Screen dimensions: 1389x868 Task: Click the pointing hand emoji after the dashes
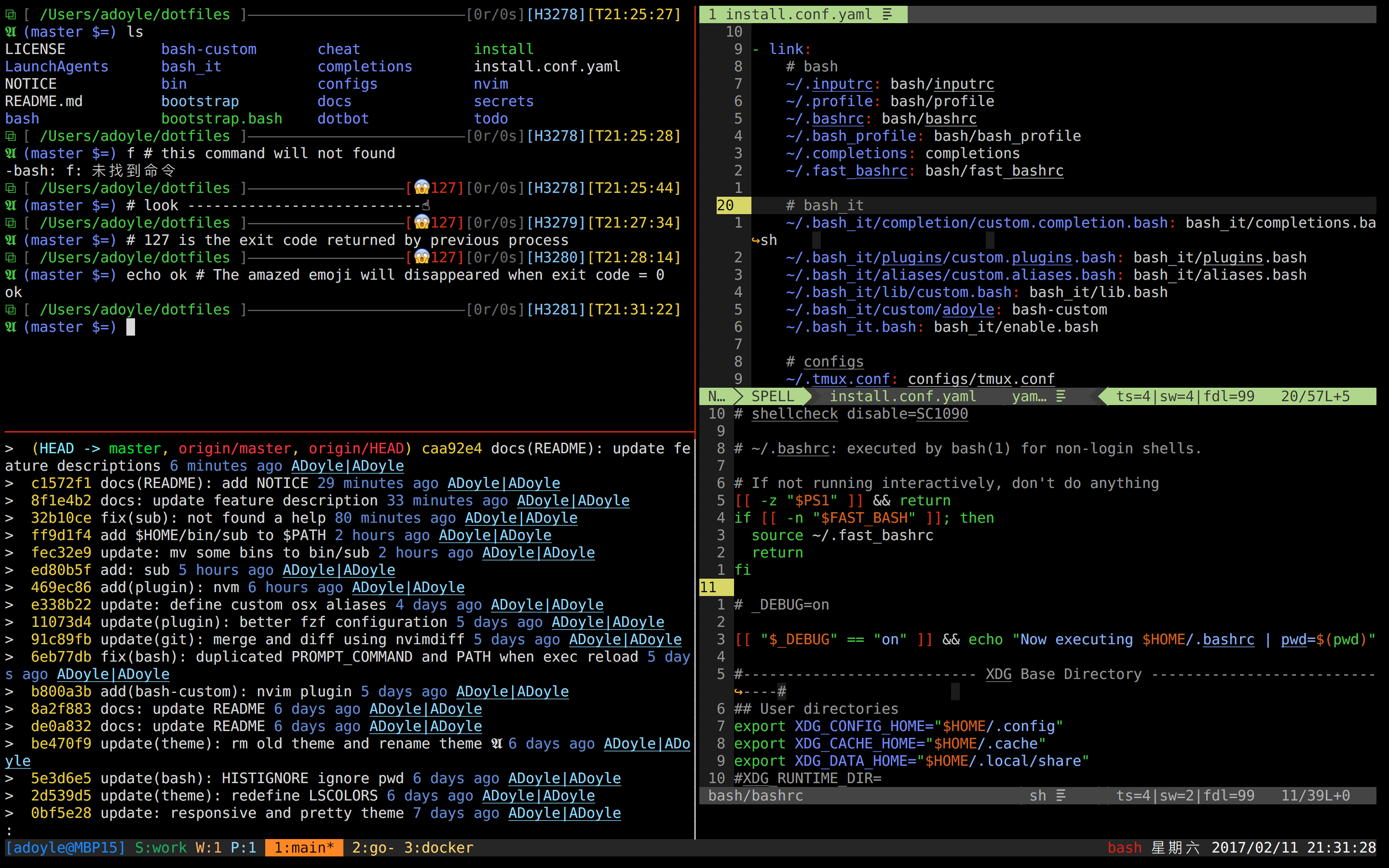click(x=426, y=205)
